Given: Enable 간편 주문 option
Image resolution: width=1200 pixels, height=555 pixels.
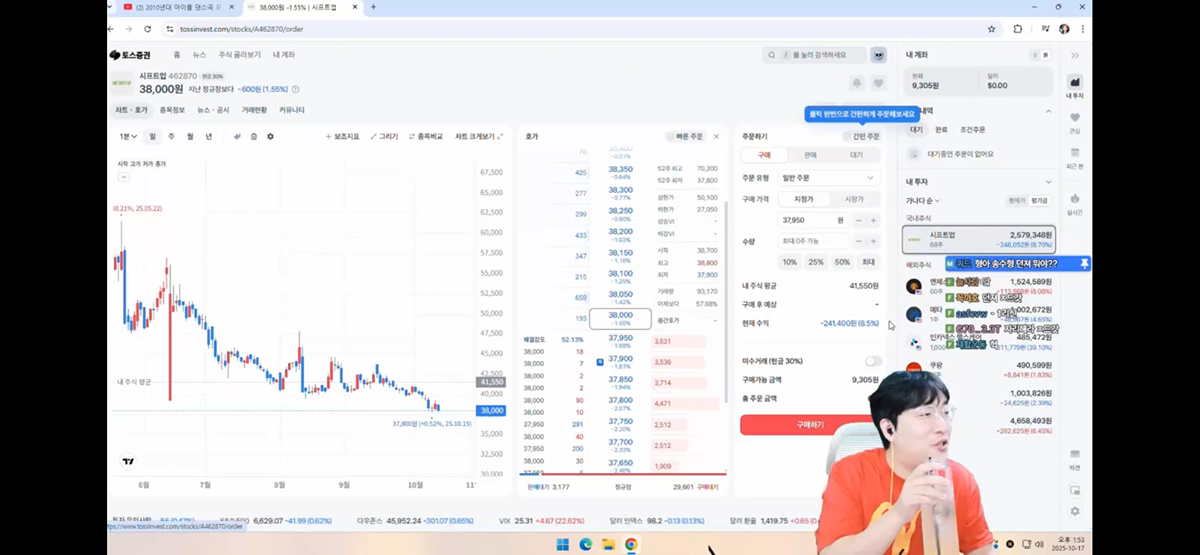Looking at the screenshot, I should coord(860,136).
